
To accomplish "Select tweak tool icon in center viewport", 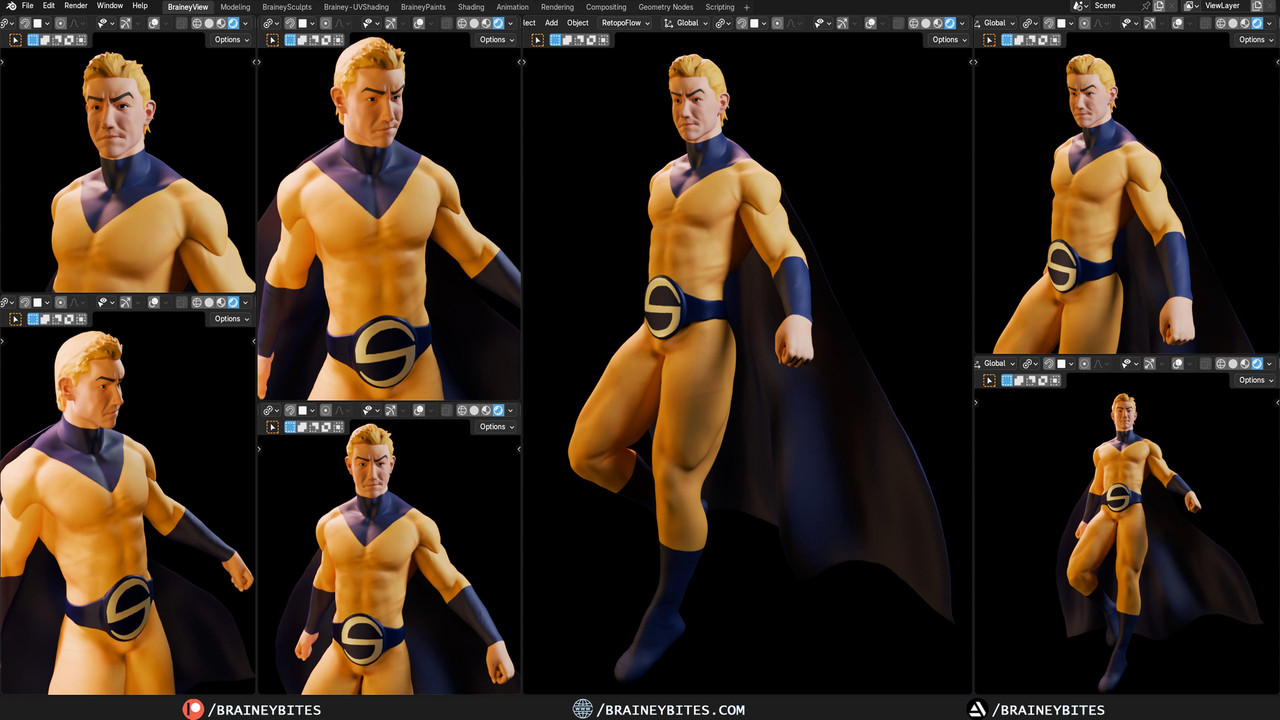I will pyautogui.click(x=537, y=40).
